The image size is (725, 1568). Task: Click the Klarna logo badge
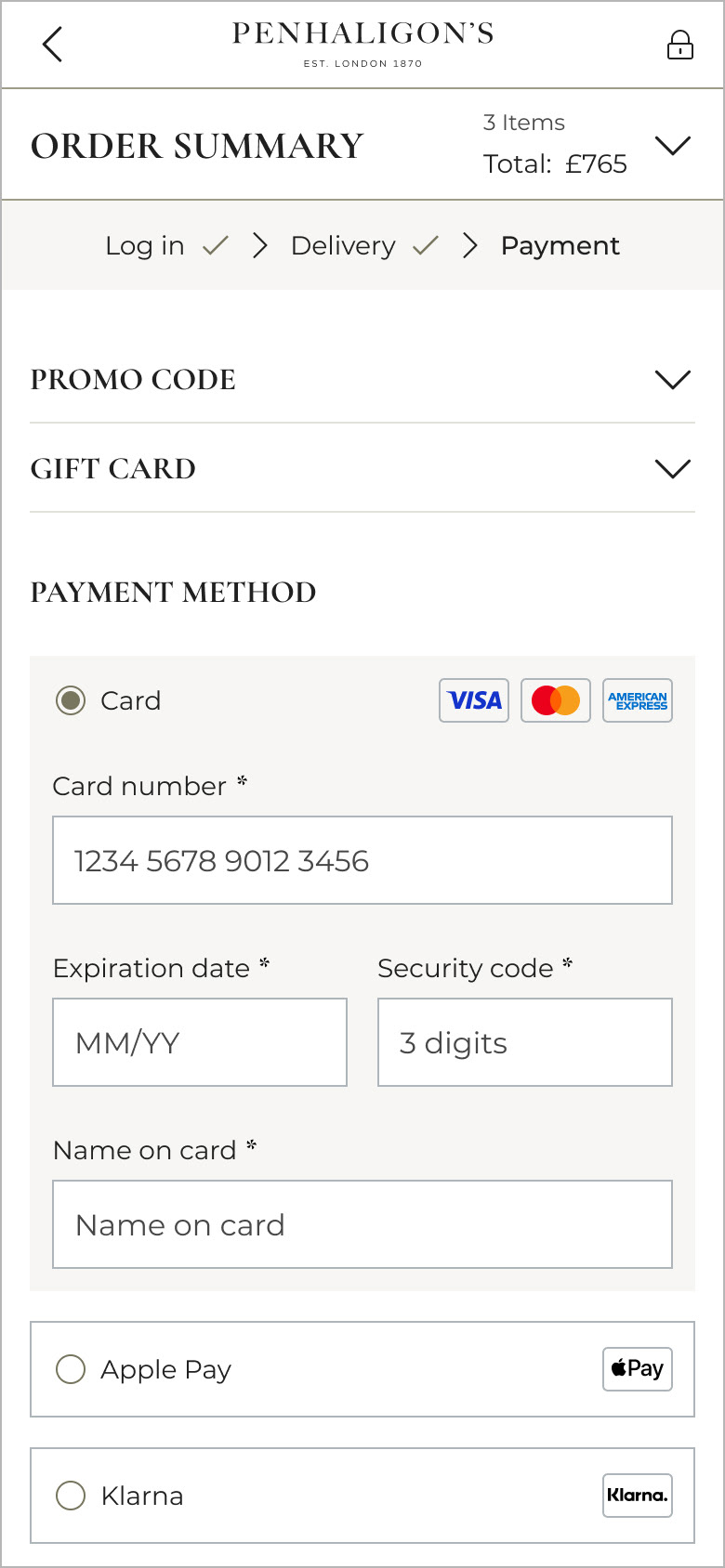point(638,1496)
